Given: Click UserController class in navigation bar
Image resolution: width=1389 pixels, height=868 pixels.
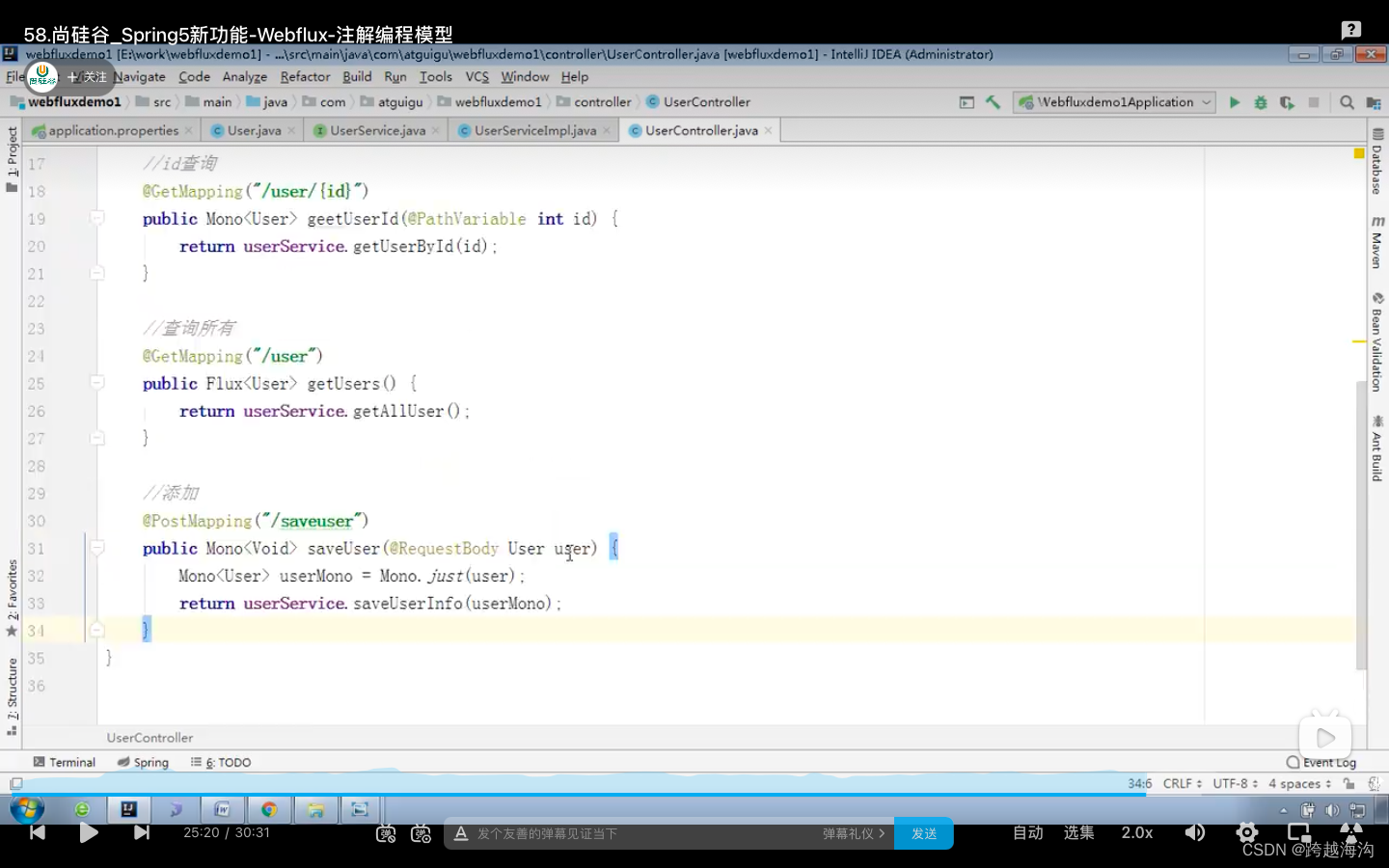Looking at the screenshot, I should pos(698,102).
